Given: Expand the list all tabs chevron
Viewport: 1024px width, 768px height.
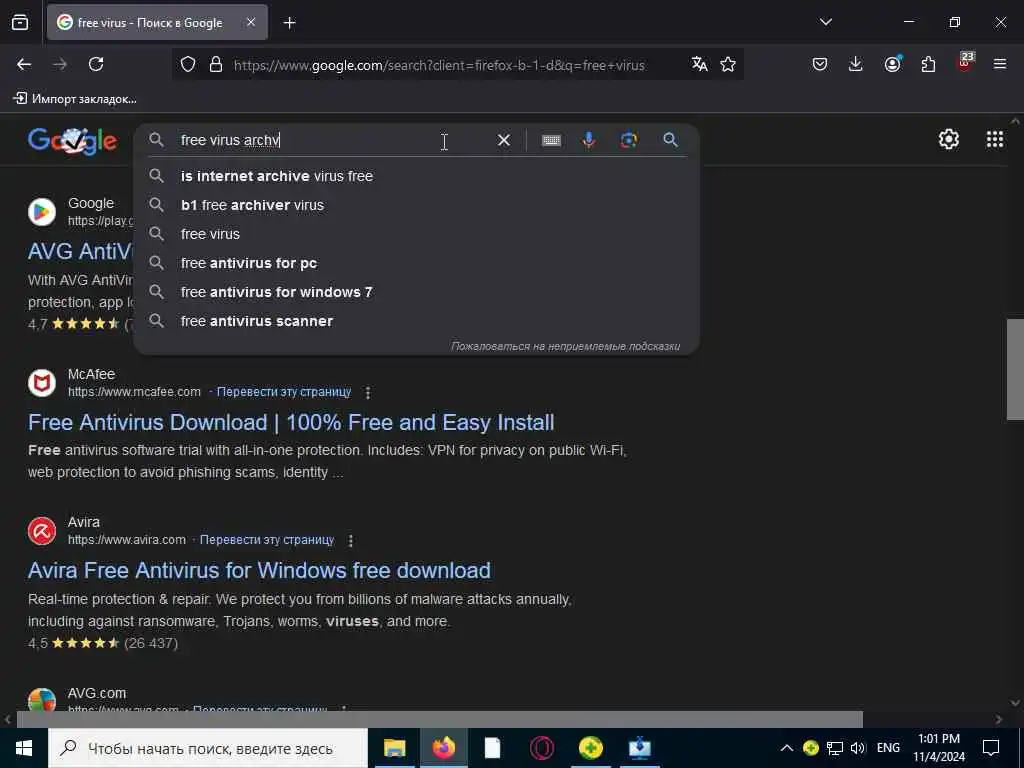Looking at the screenshot, I should (x=825, y=22).
